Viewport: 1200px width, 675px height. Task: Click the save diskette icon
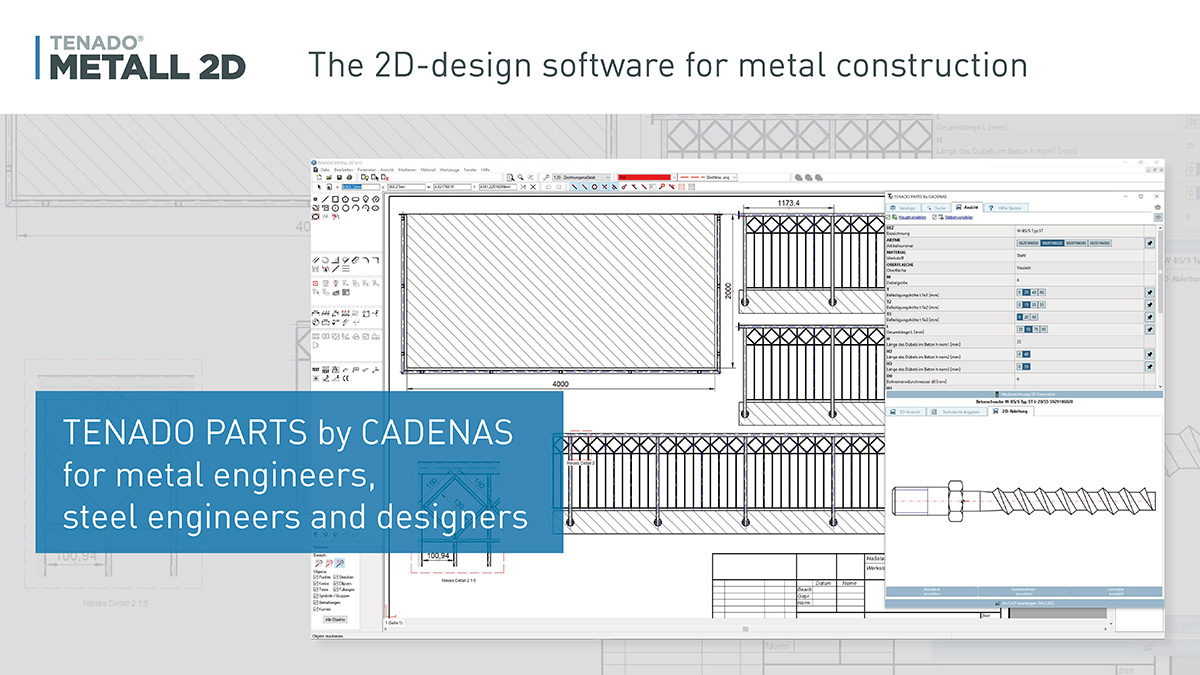(338, 177)
